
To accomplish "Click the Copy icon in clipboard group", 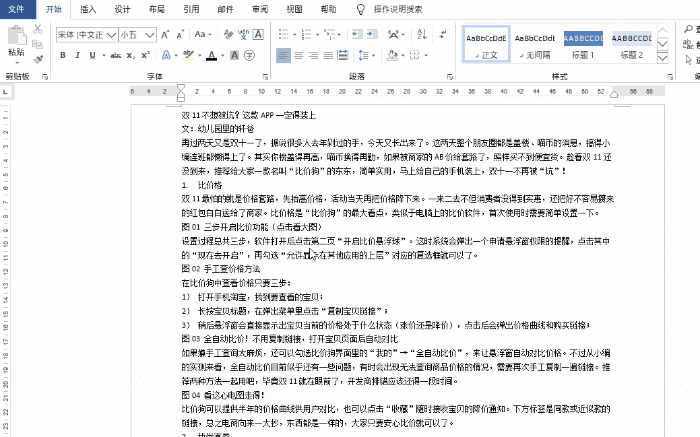I will coord(38,44).
